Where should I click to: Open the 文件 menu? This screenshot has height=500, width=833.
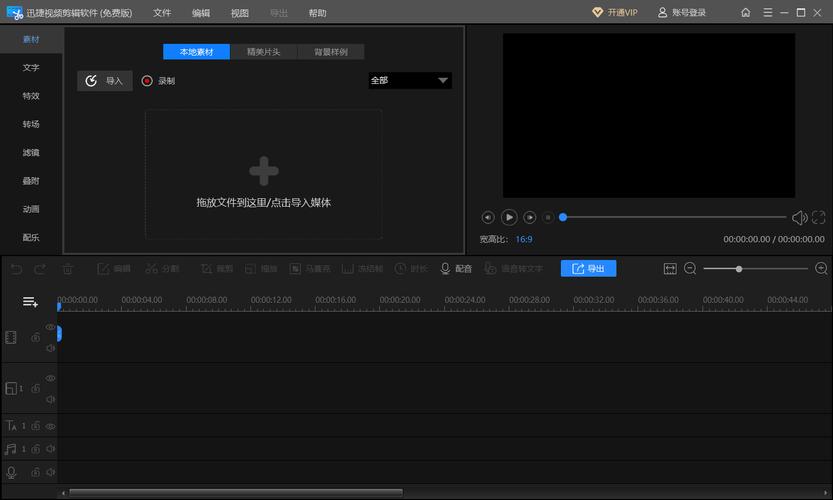(x=162, y=13)
